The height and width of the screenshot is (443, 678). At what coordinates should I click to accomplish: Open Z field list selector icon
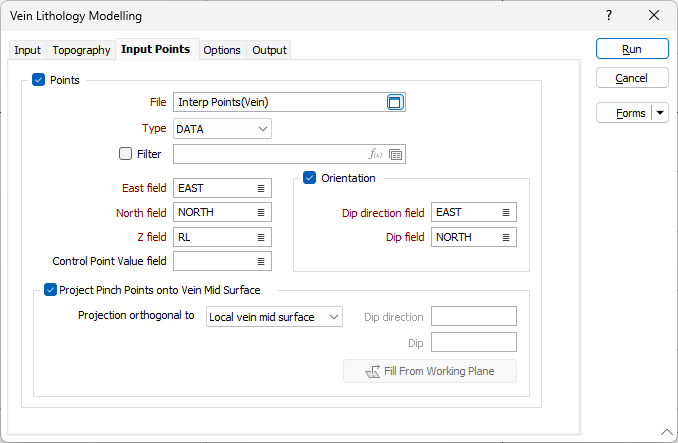(x=261, y=237)
